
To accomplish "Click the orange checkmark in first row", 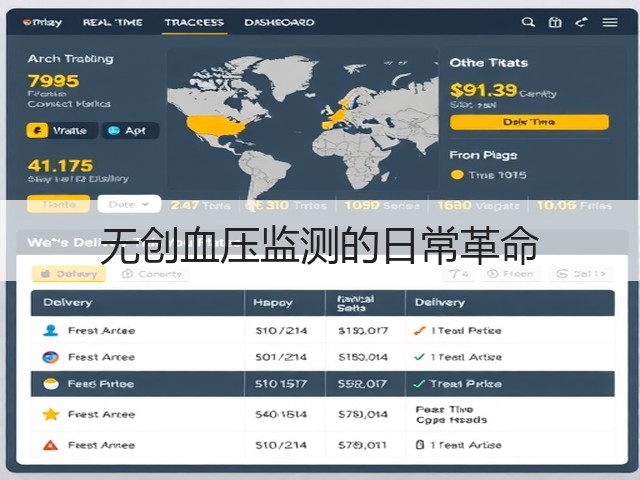I will (x=420, y=331).
